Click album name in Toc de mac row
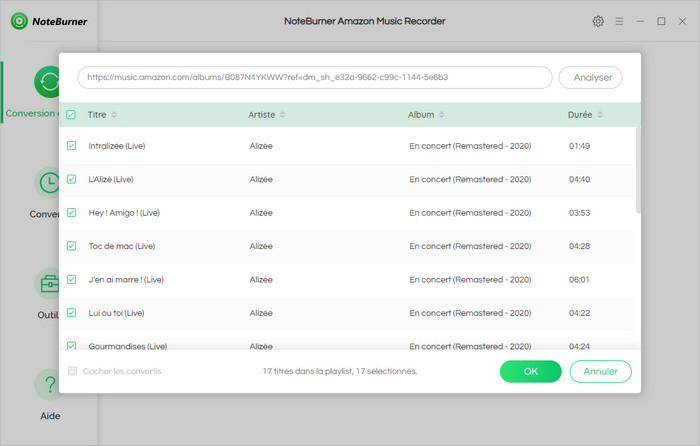This screenshot has height=446, width=700. tap(471, 246)
